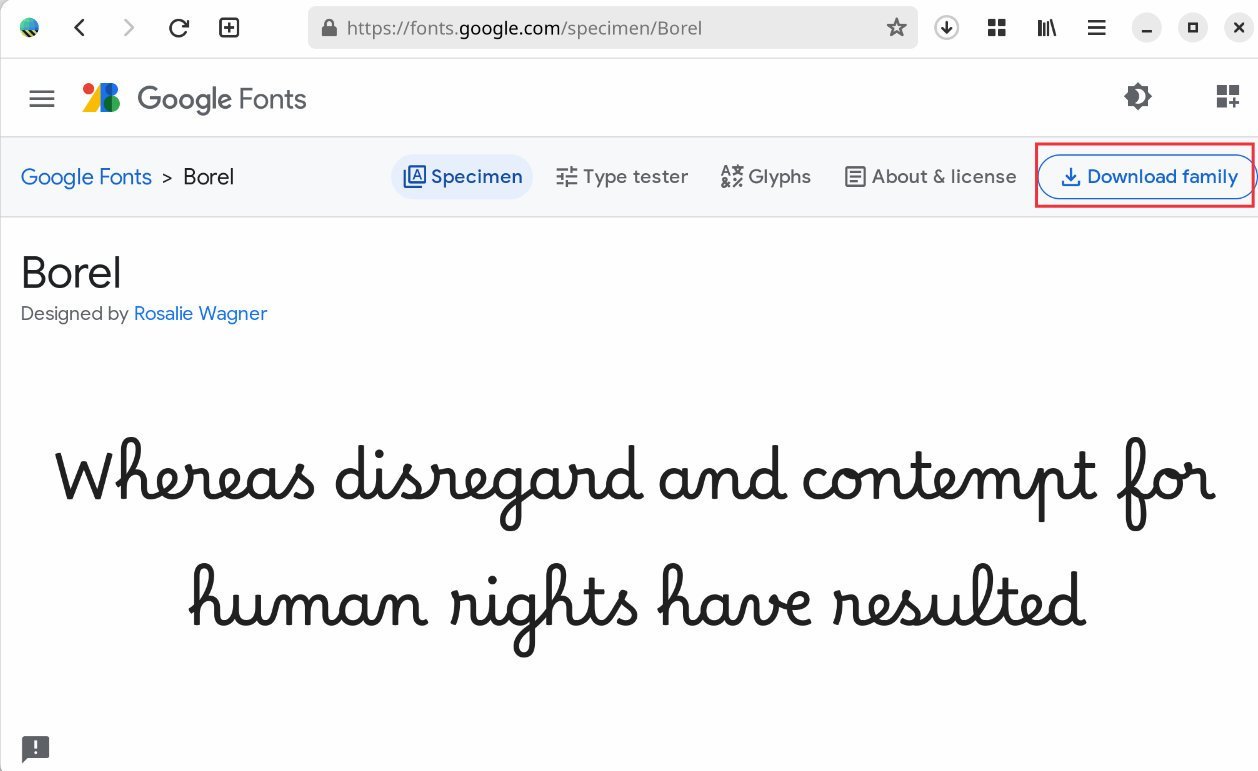
Task: Click the Download family button
Action: 1145,176
